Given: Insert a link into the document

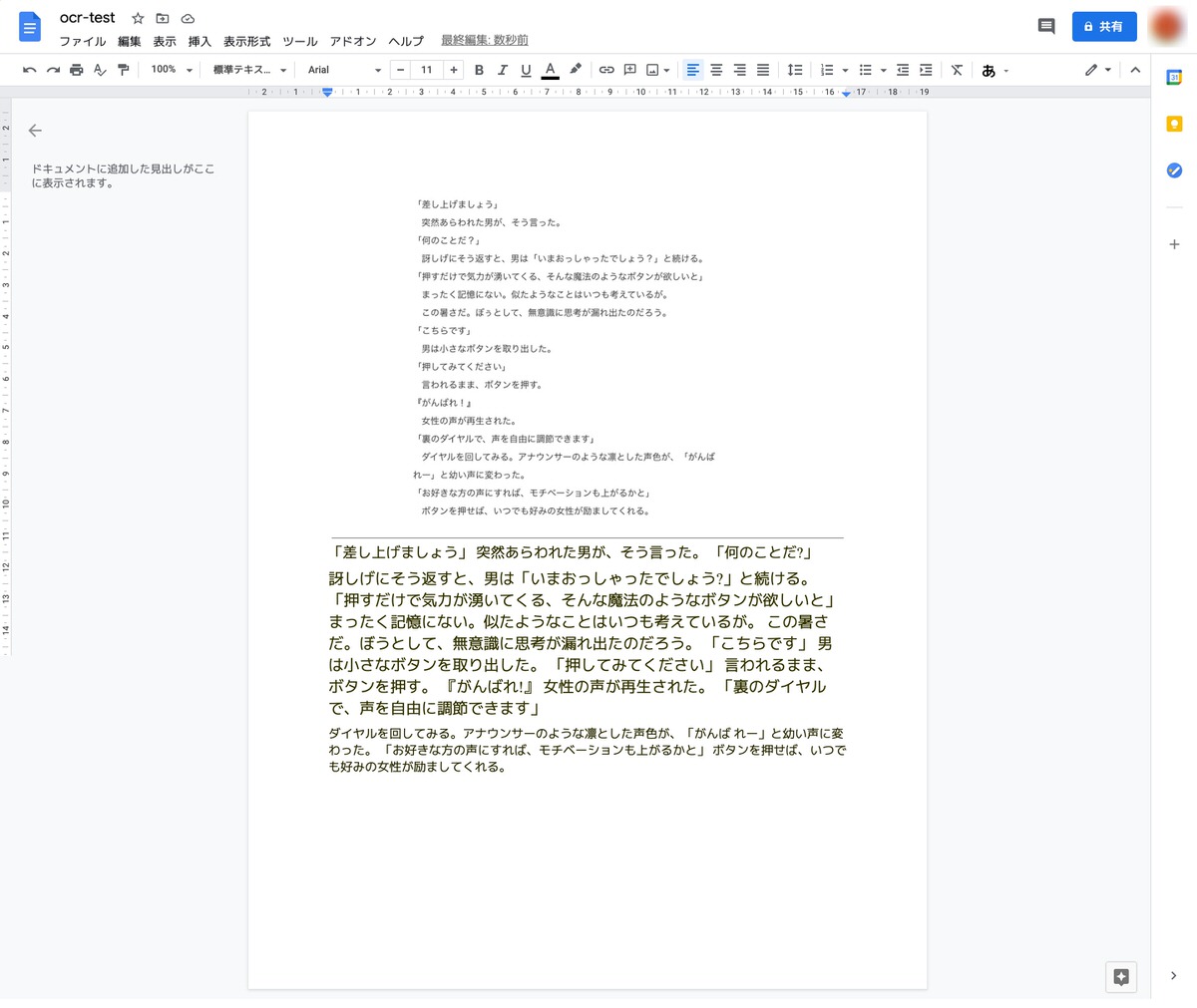Looking at the screenshot, I should pyautogui.click(x=606, y=70).
